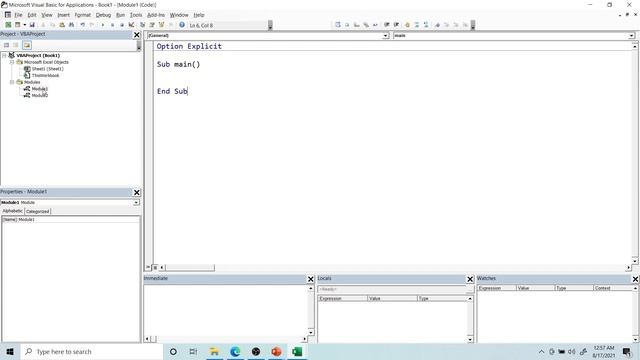Select Module1 in the project tree
Viewport: 640px width, 360px height.
coord(40,89)
